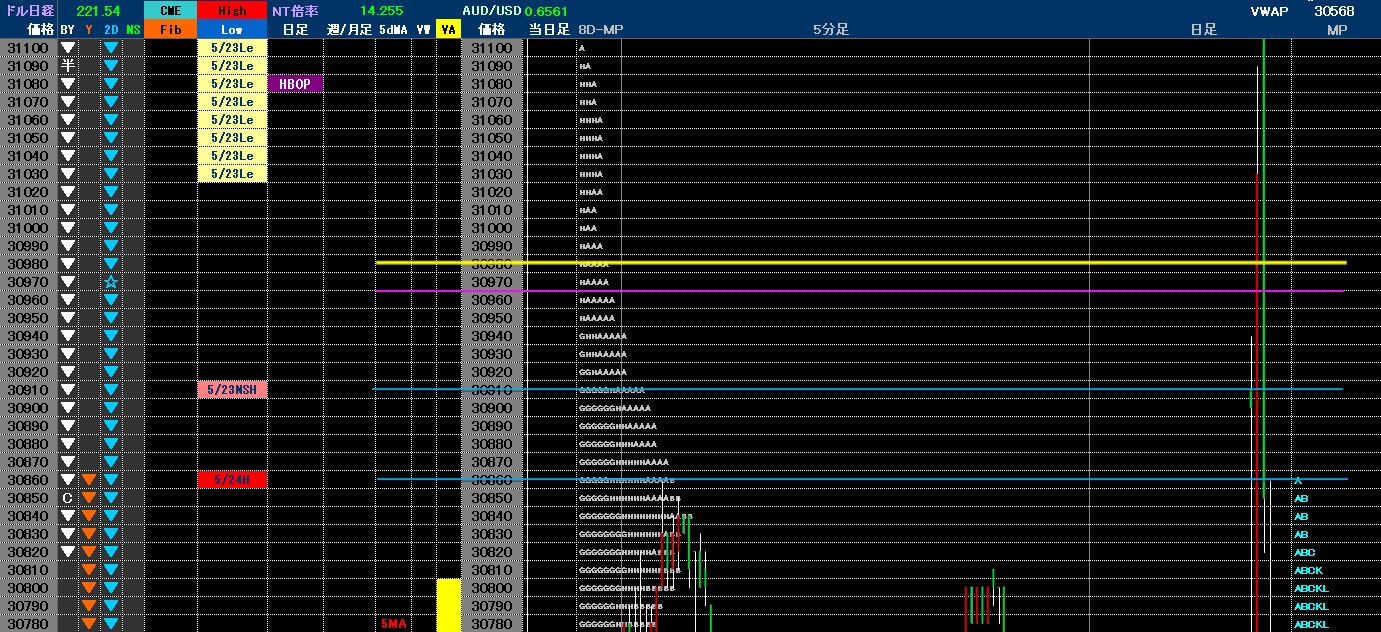Click the 5/23Le cell in row 31030
Image resolution: width=1381 pixels, height=632 pixels.
(x=232, y=174)
